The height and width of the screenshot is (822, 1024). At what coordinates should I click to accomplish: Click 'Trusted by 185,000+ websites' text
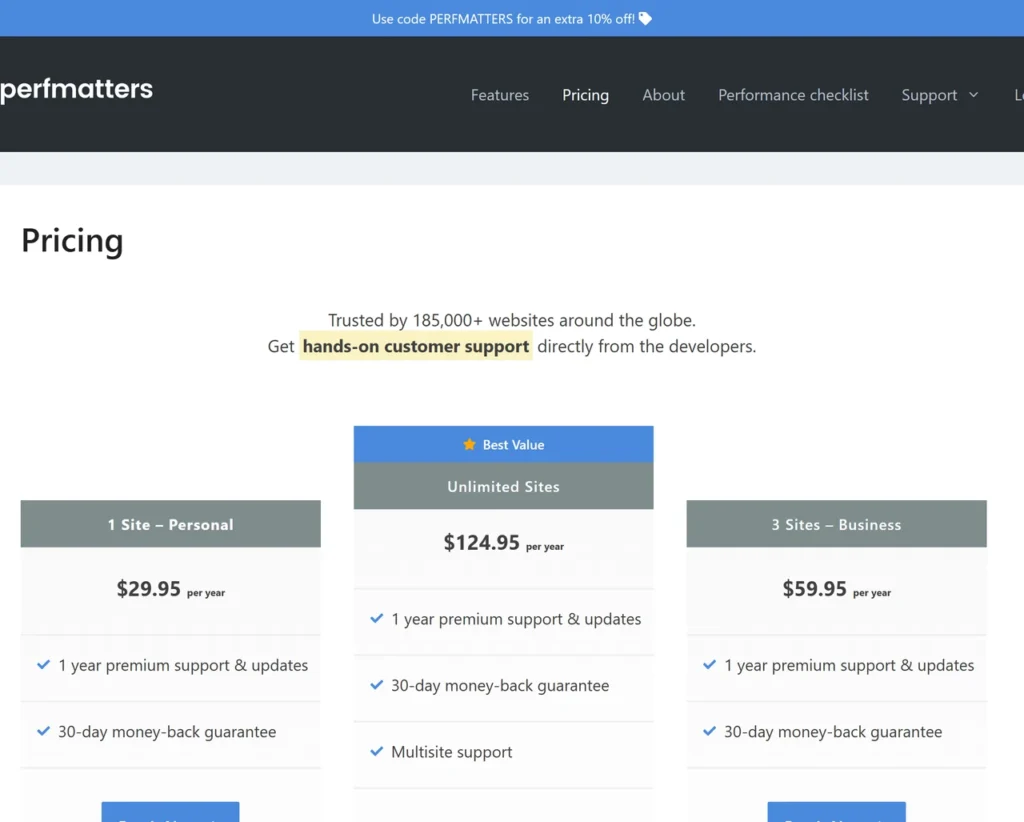tap(512, 320)
